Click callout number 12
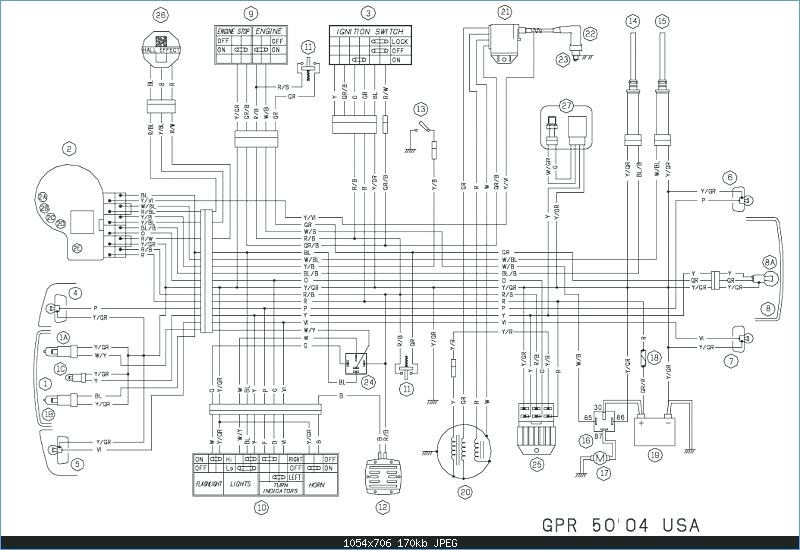Screen dimensions: 800x550 (x=383, y=507)
